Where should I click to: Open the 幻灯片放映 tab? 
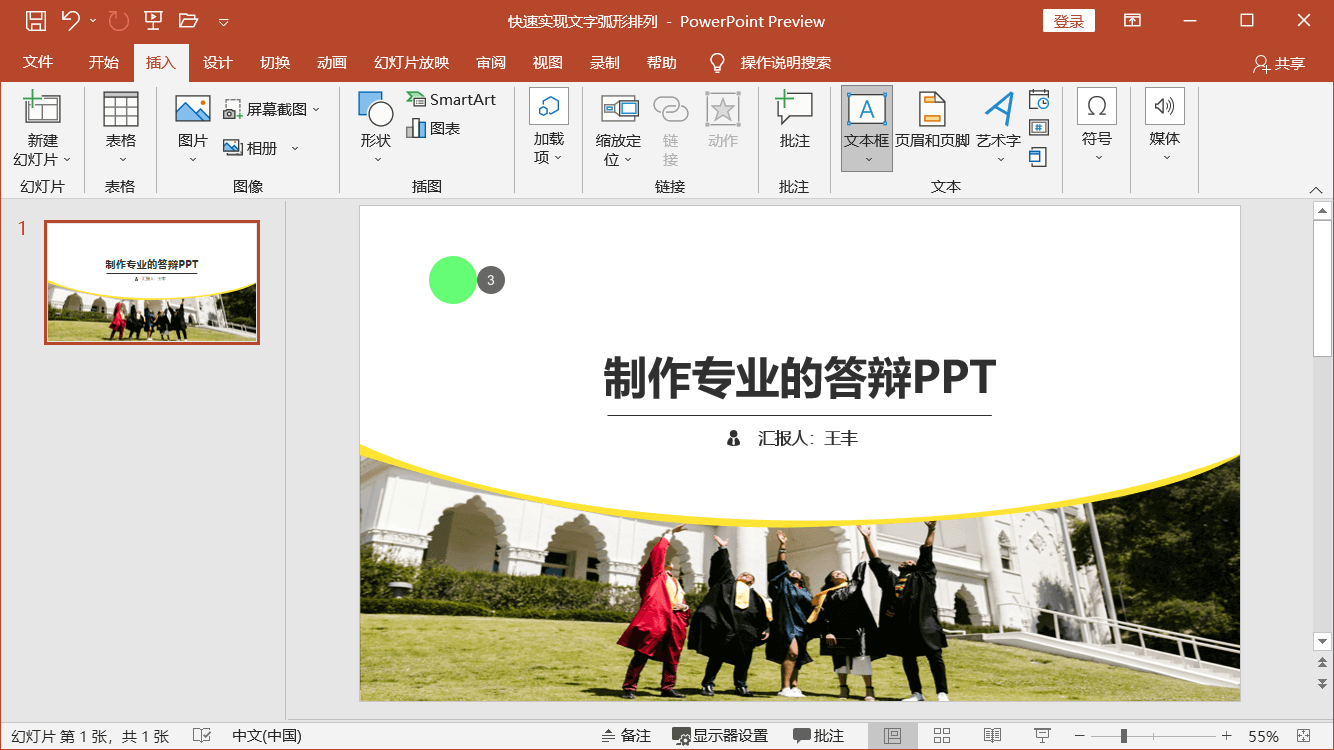pos(411,62)
